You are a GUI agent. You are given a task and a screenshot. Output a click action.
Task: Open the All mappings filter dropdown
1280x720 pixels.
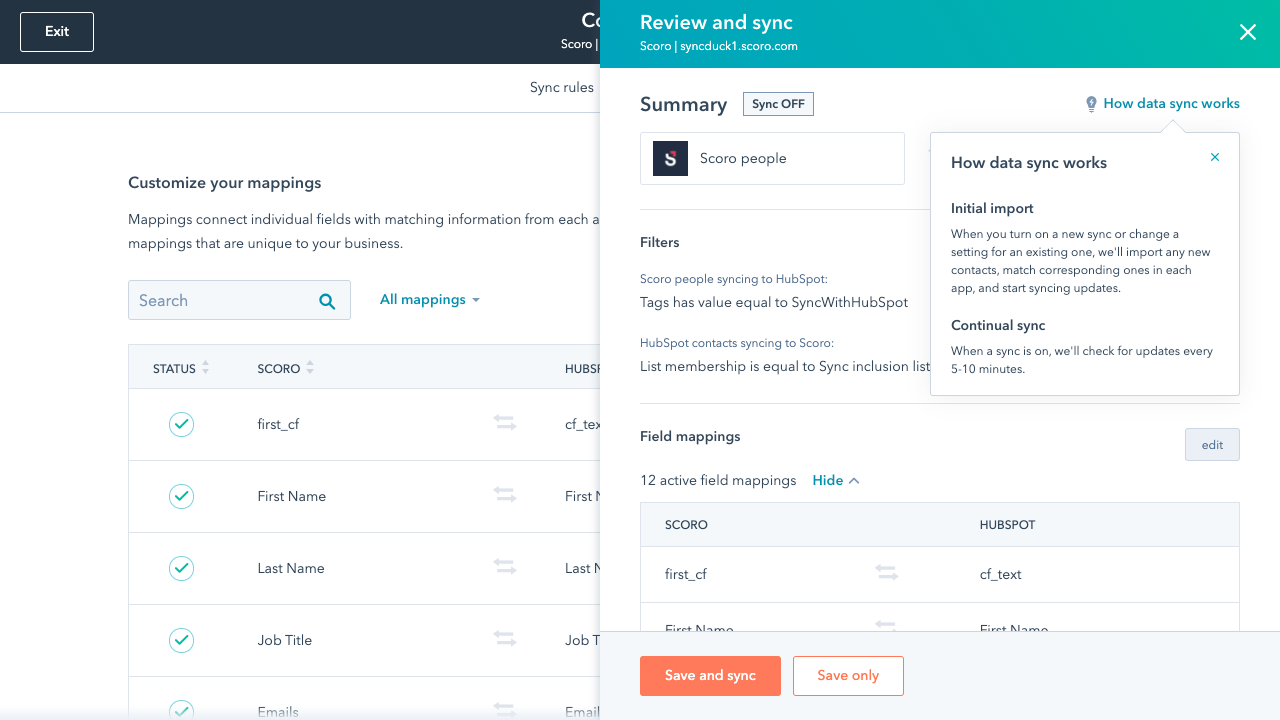click(x=430, y=300)
